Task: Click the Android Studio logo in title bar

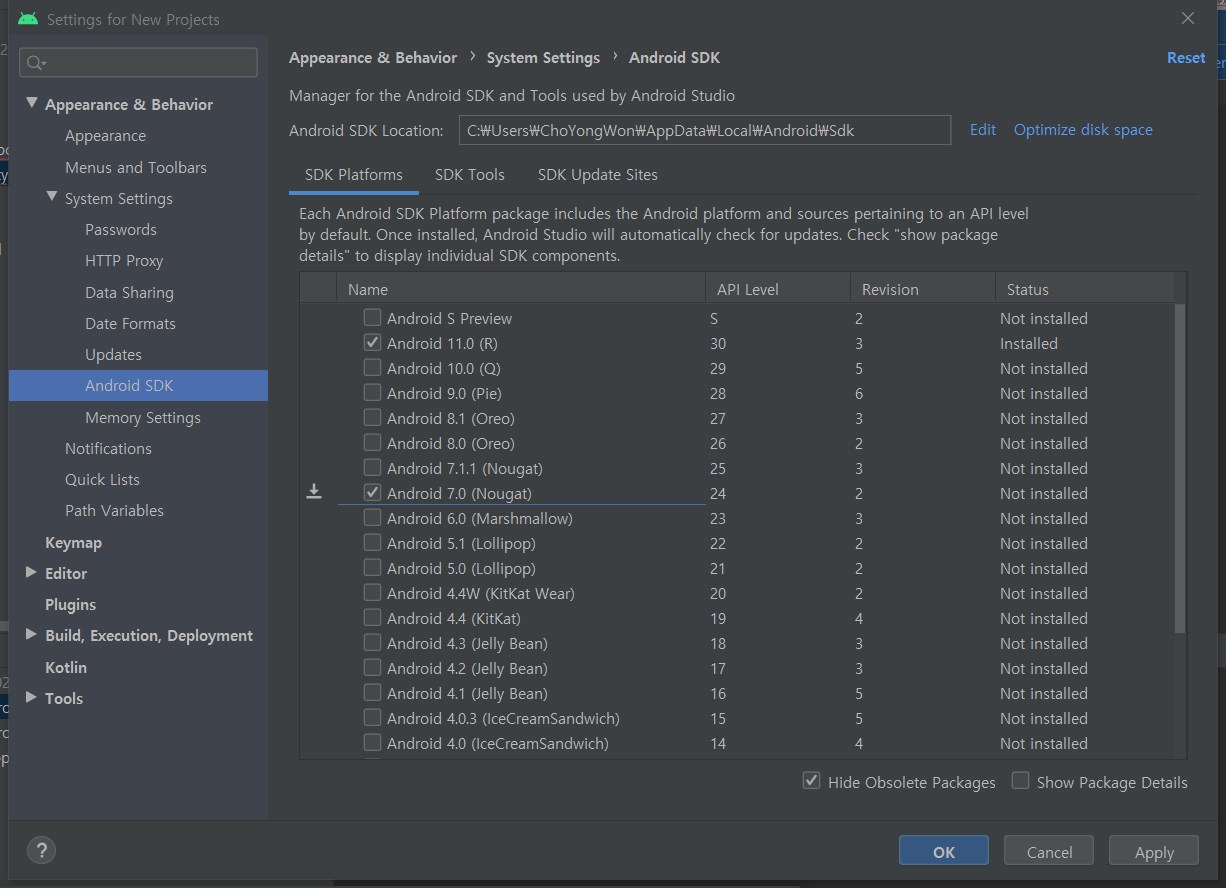Action: tap(28, 19)
